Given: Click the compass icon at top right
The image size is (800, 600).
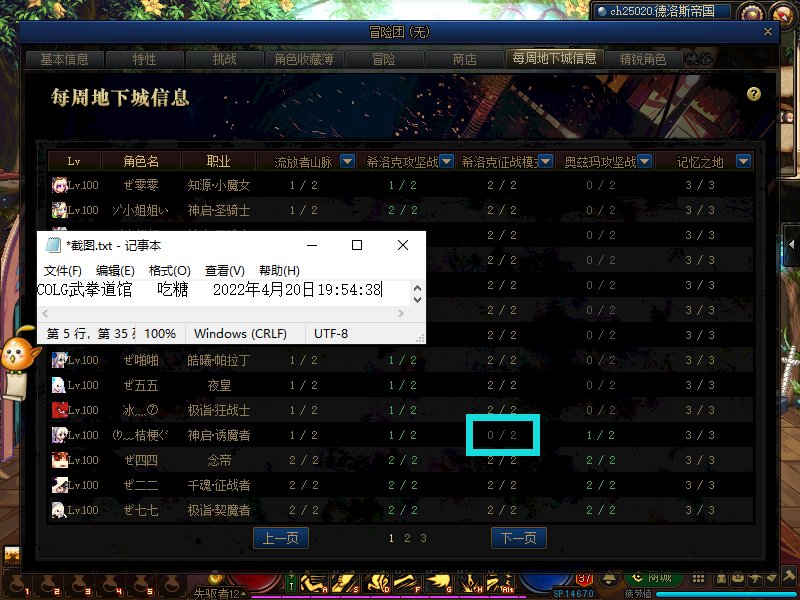Looking at the screenshot, I should [x=783, y=14].
